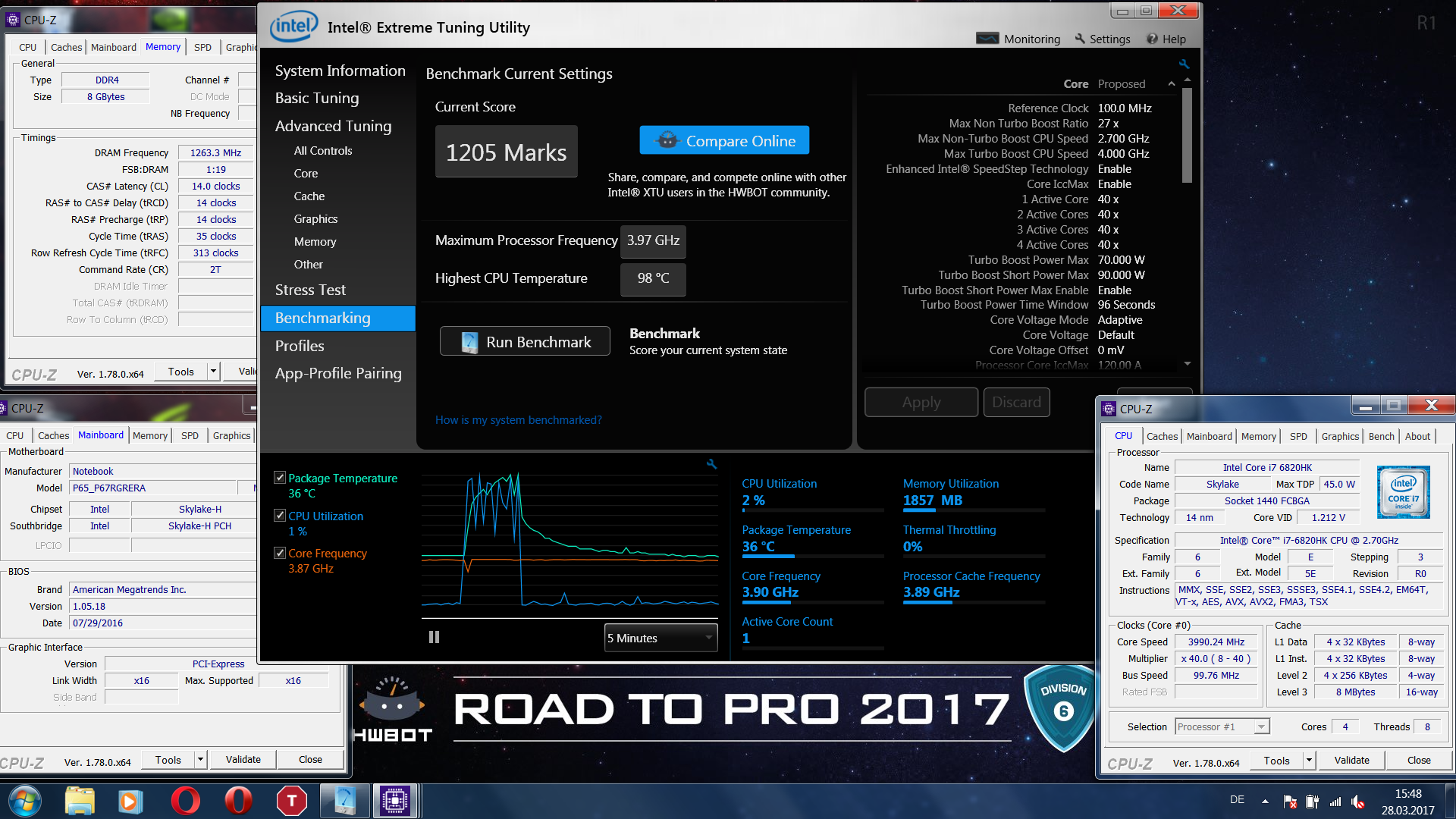The width and height of the screenshot is (1456, 819).
Task: Open Graphics under Advanced Tuning
Action: click(315, 218)
